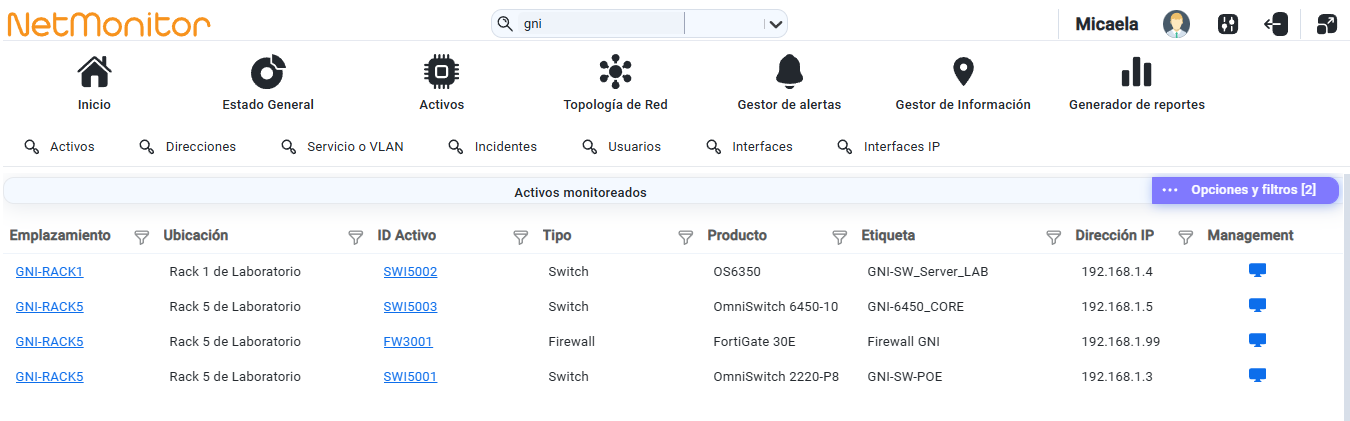1350x421 pixels.
Task: Open asset SWI5003 link
Action: pyautogui.click(x=410, y=307)
